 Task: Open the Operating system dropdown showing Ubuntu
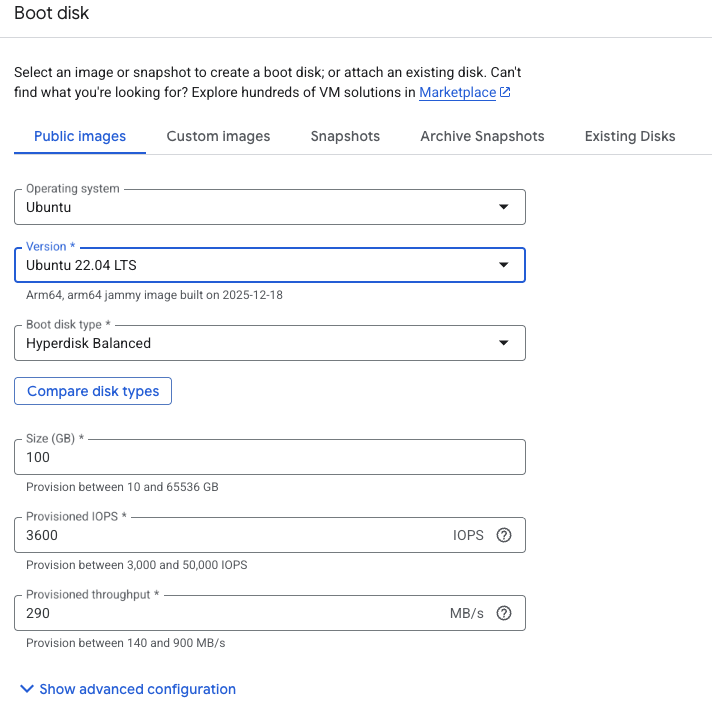coord(260,208)
